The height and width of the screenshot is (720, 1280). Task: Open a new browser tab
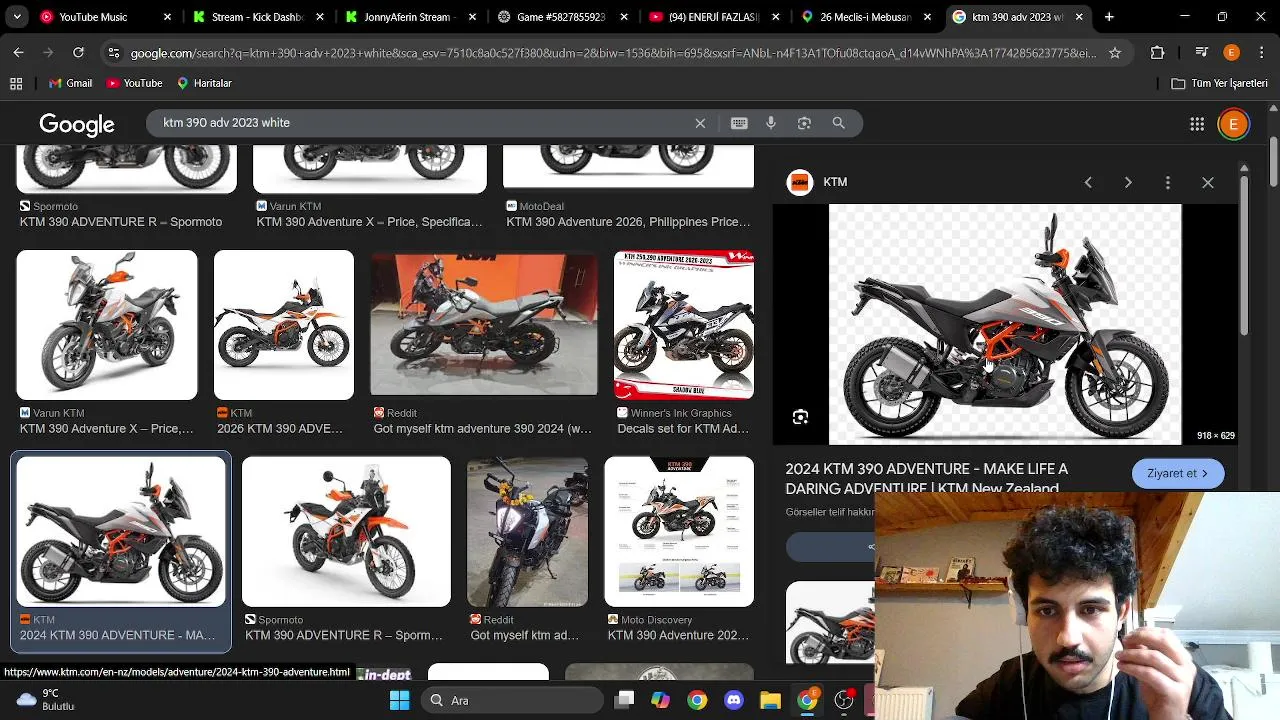(1109, 17)
